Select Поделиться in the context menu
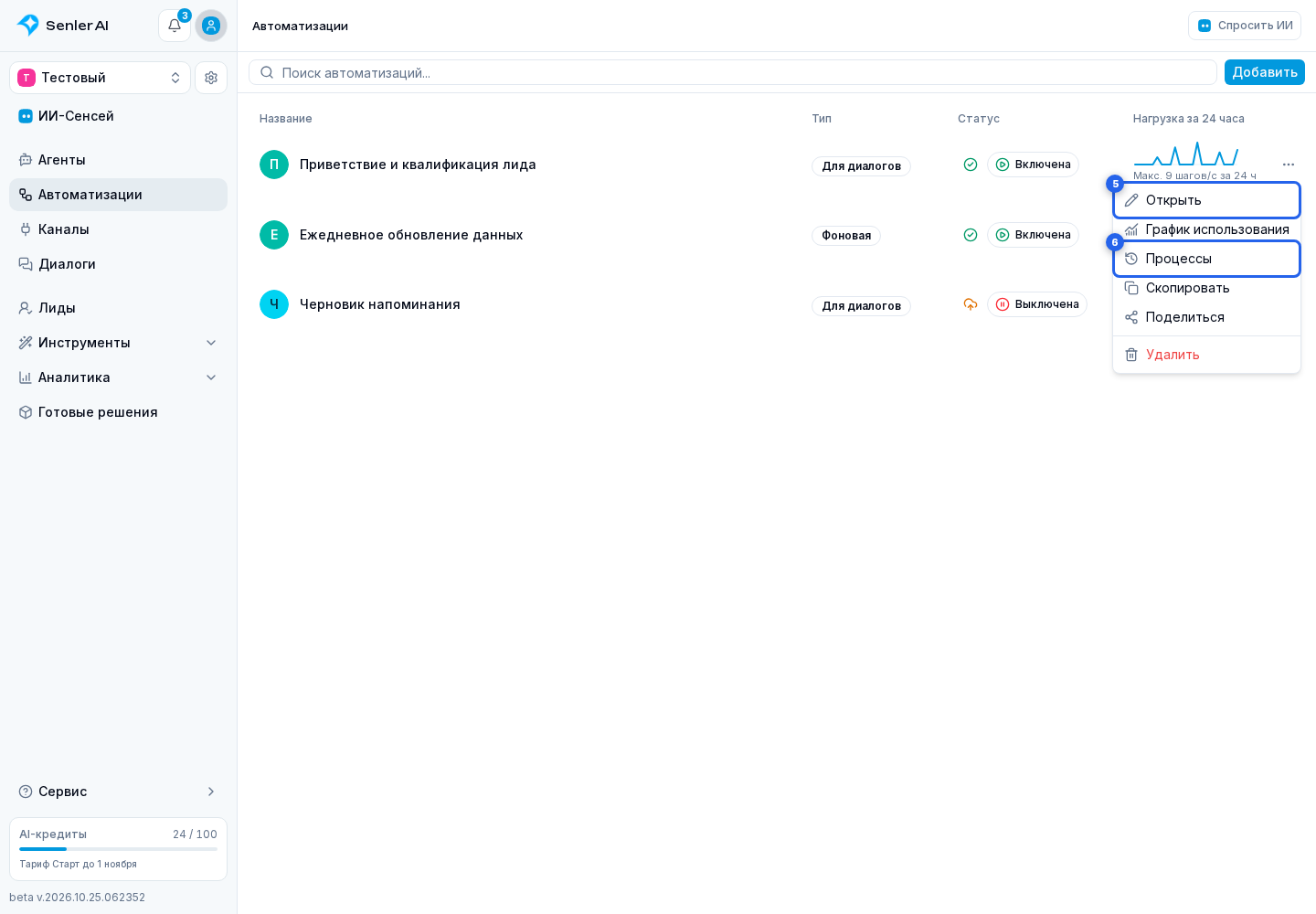 tap(1206, 317)
